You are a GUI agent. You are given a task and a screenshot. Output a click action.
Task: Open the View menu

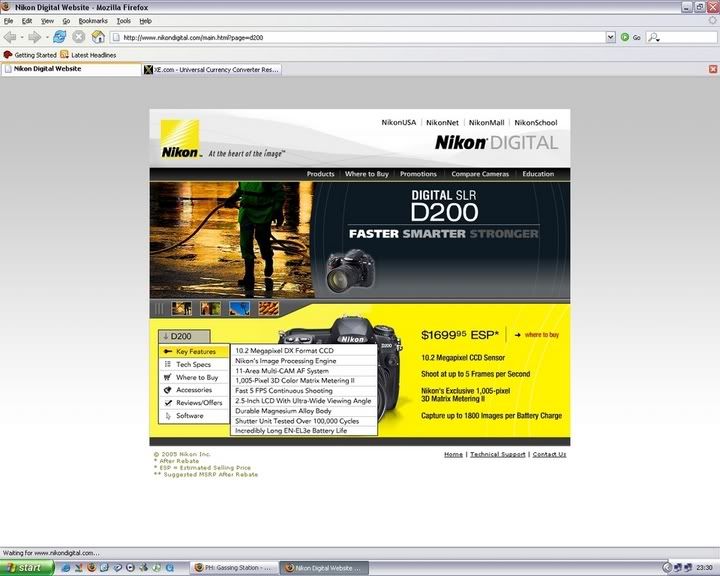click(x=47, y=21)
